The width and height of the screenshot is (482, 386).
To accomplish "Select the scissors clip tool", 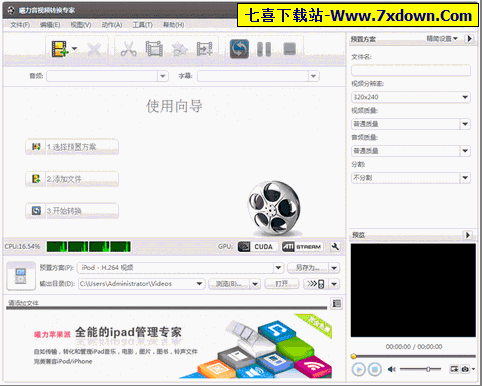I will [129, 49].
